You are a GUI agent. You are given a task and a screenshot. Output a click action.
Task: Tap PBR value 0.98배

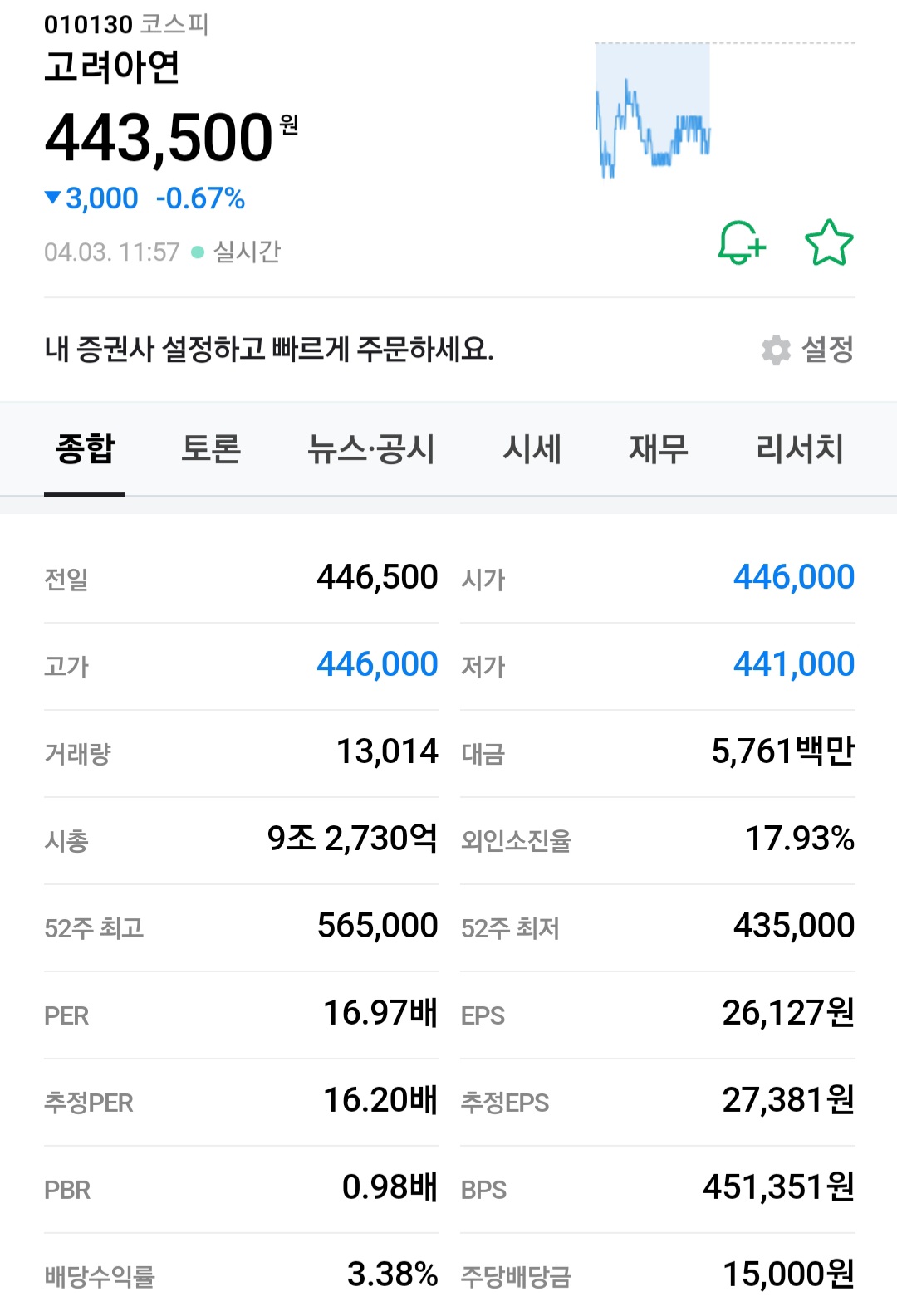390,1187
